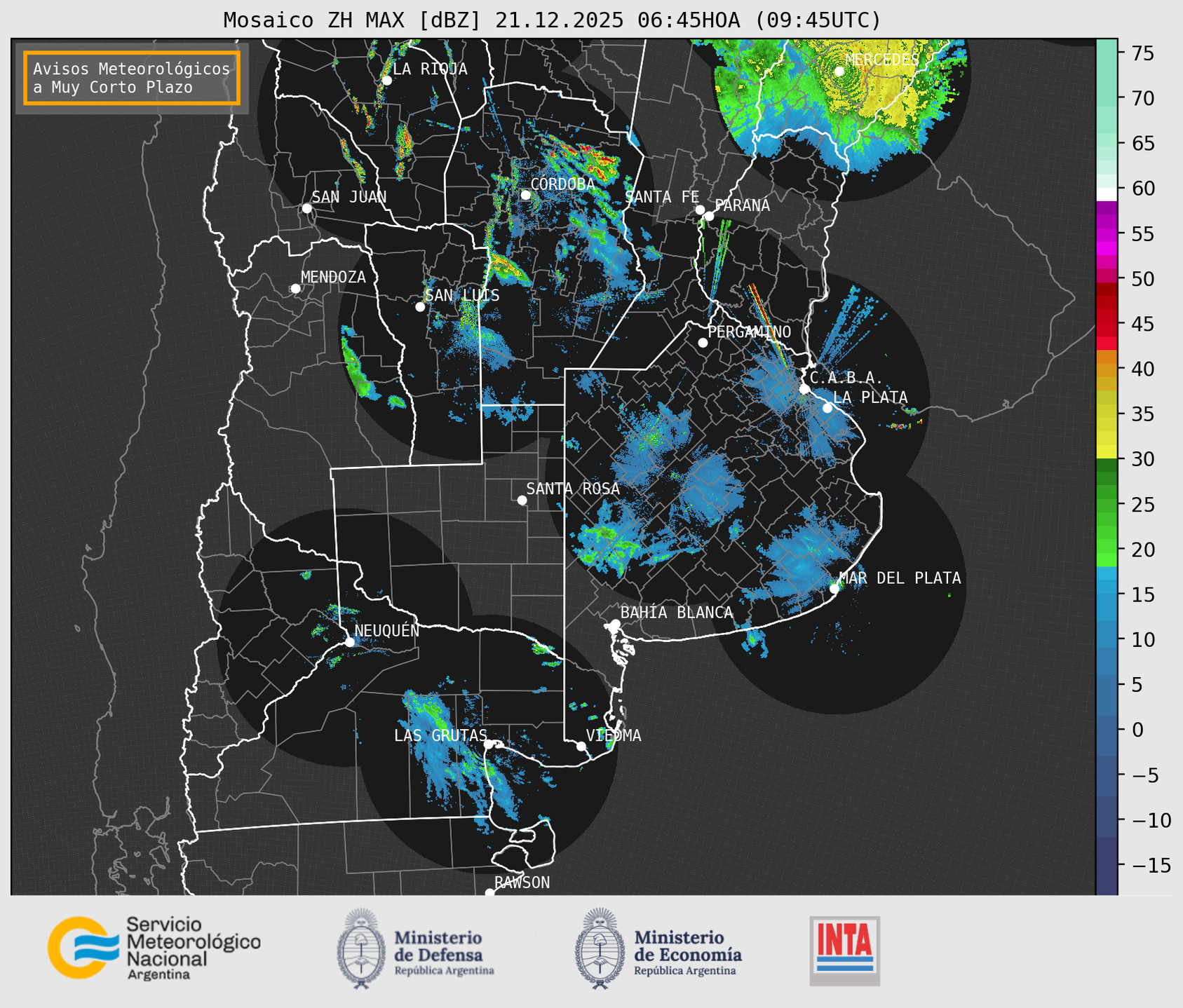Click the SANTA ROSA city marker dot
The image size is (1183, 1008).
(x=522, y=500)
